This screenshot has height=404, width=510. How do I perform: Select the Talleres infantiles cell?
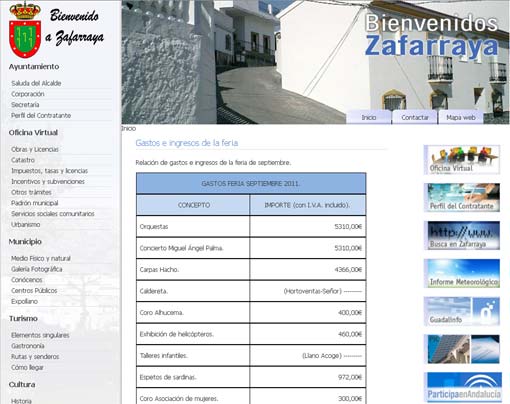(193, 356)
